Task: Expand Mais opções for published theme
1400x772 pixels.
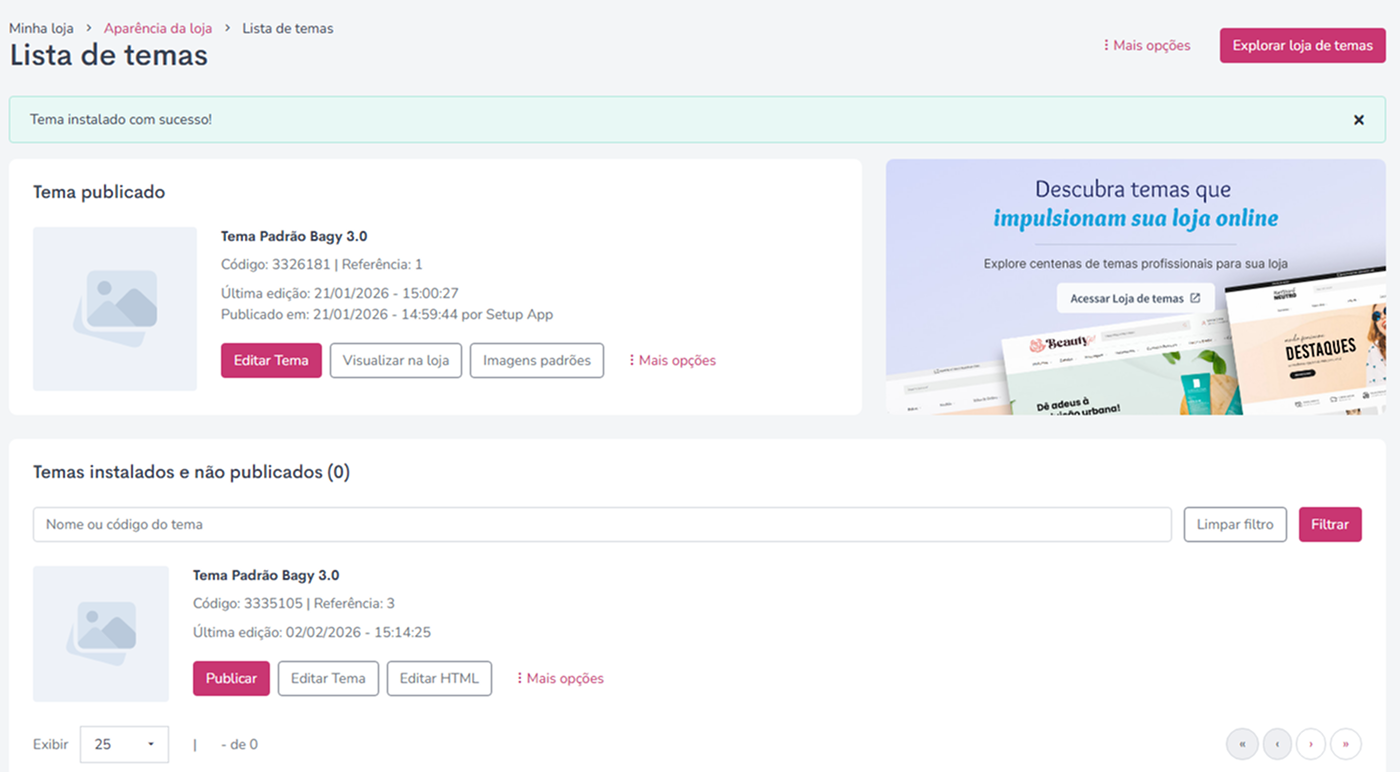Action: 672,360
